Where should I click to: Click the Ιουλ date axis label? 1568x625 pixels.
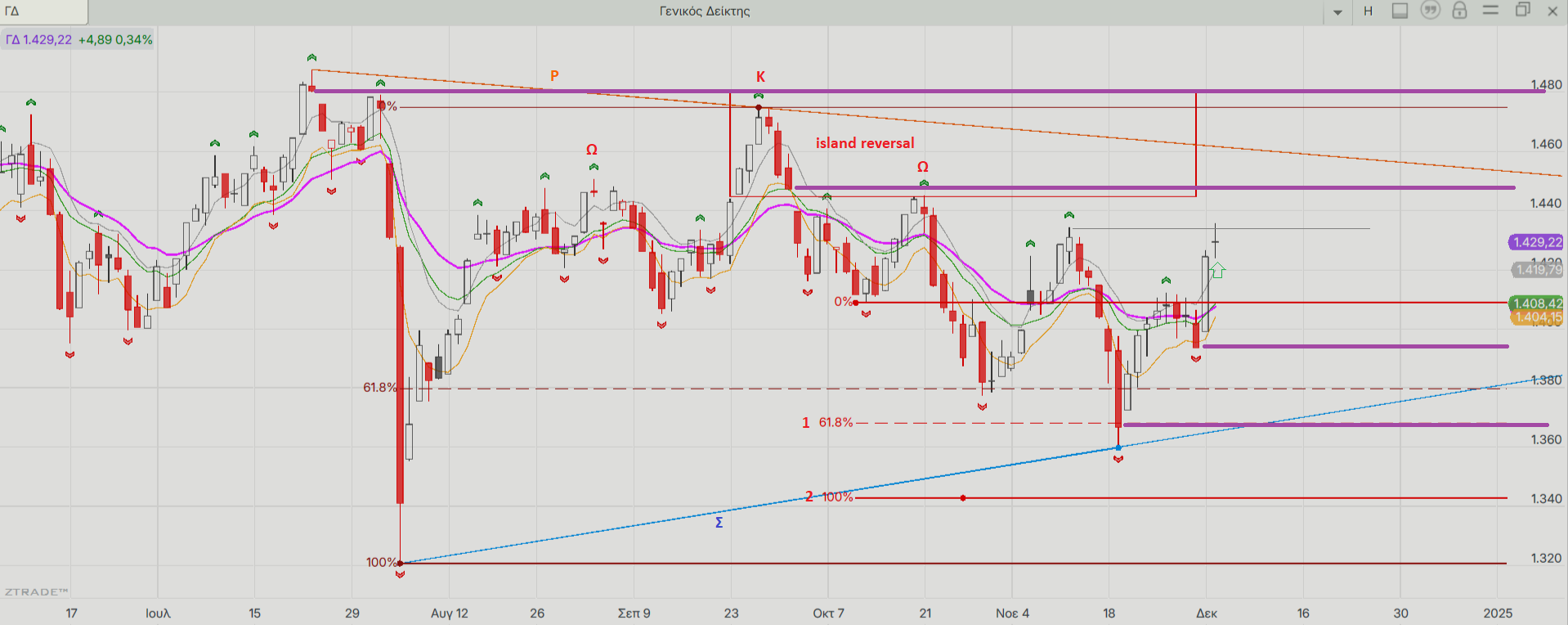[x=158, y=614]
